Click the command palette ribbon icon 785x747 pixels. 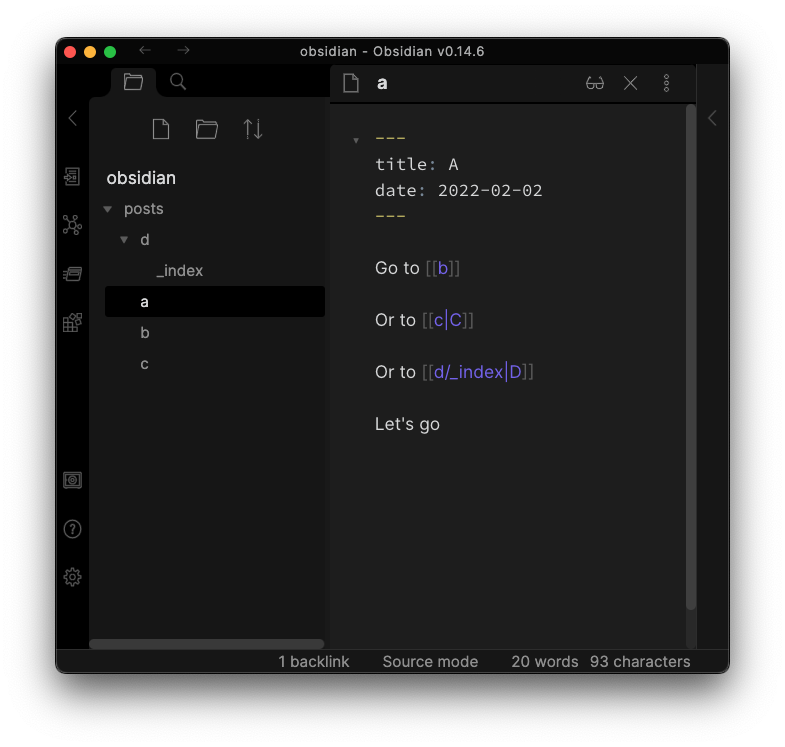(x=72, y=274)
